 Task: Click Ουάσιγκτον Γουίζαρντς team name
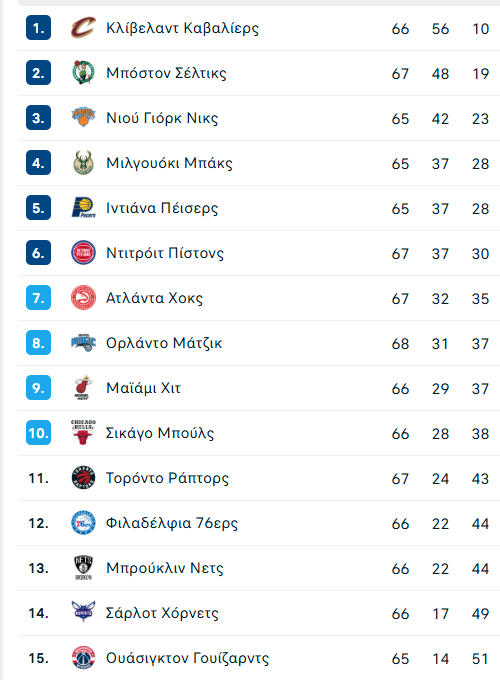(x=187, y=658)
